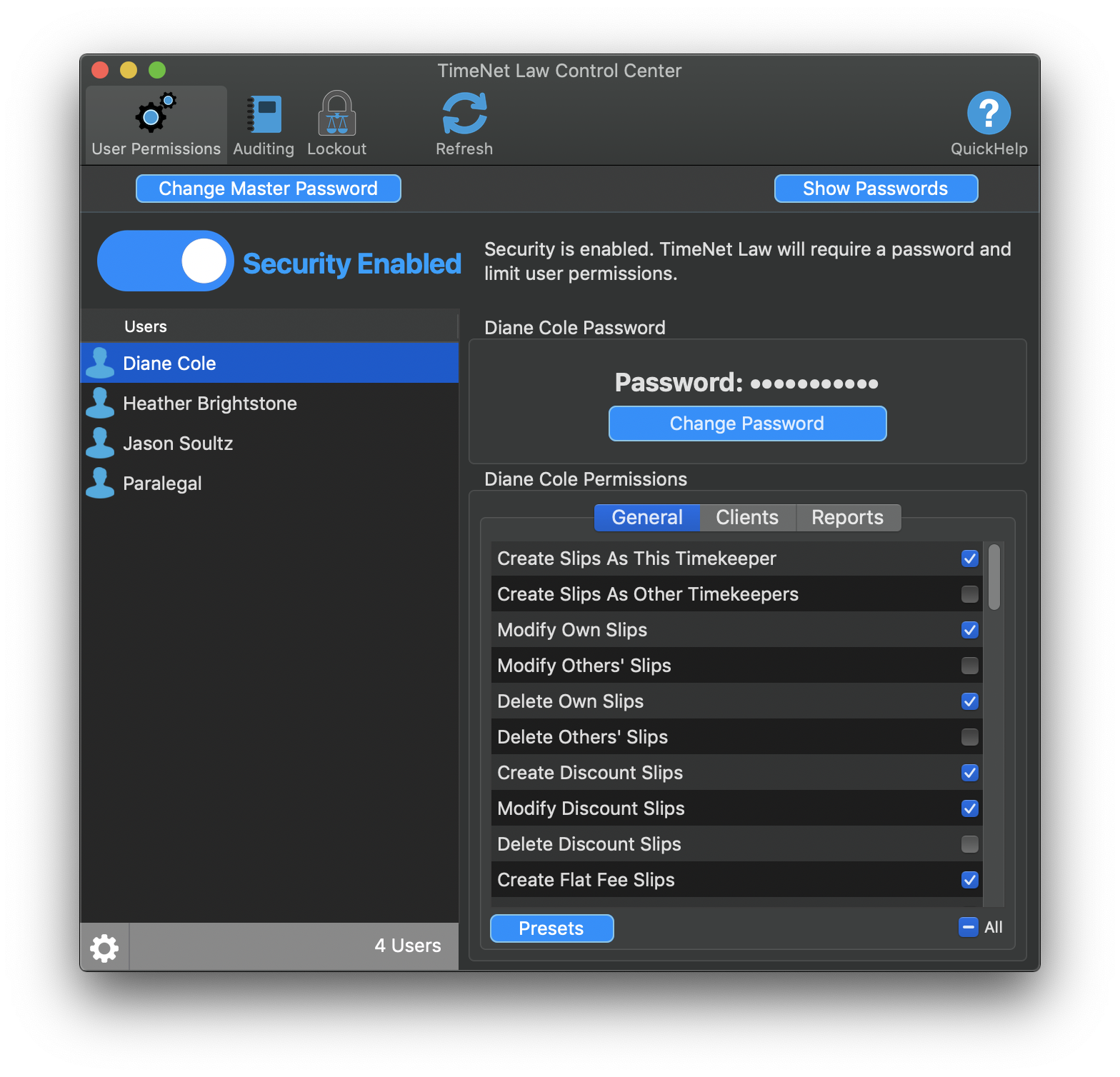Check Create Slips As Other Timekeepers
Viewport: 1120px width, 1077px height.
(969, 594)
